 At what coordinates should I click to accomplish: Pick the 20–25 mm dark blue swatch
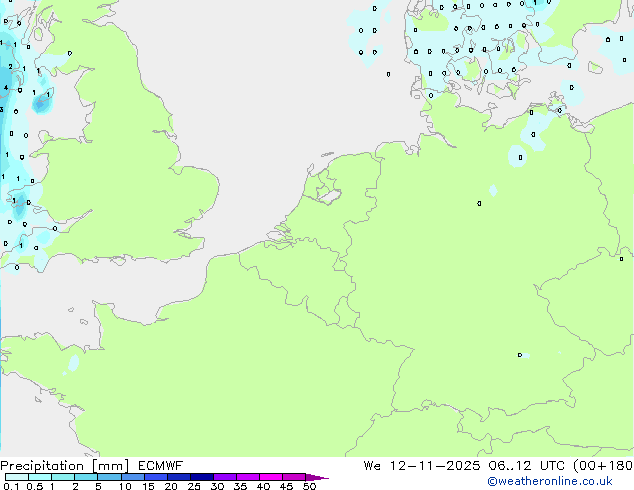coord(178,477)
